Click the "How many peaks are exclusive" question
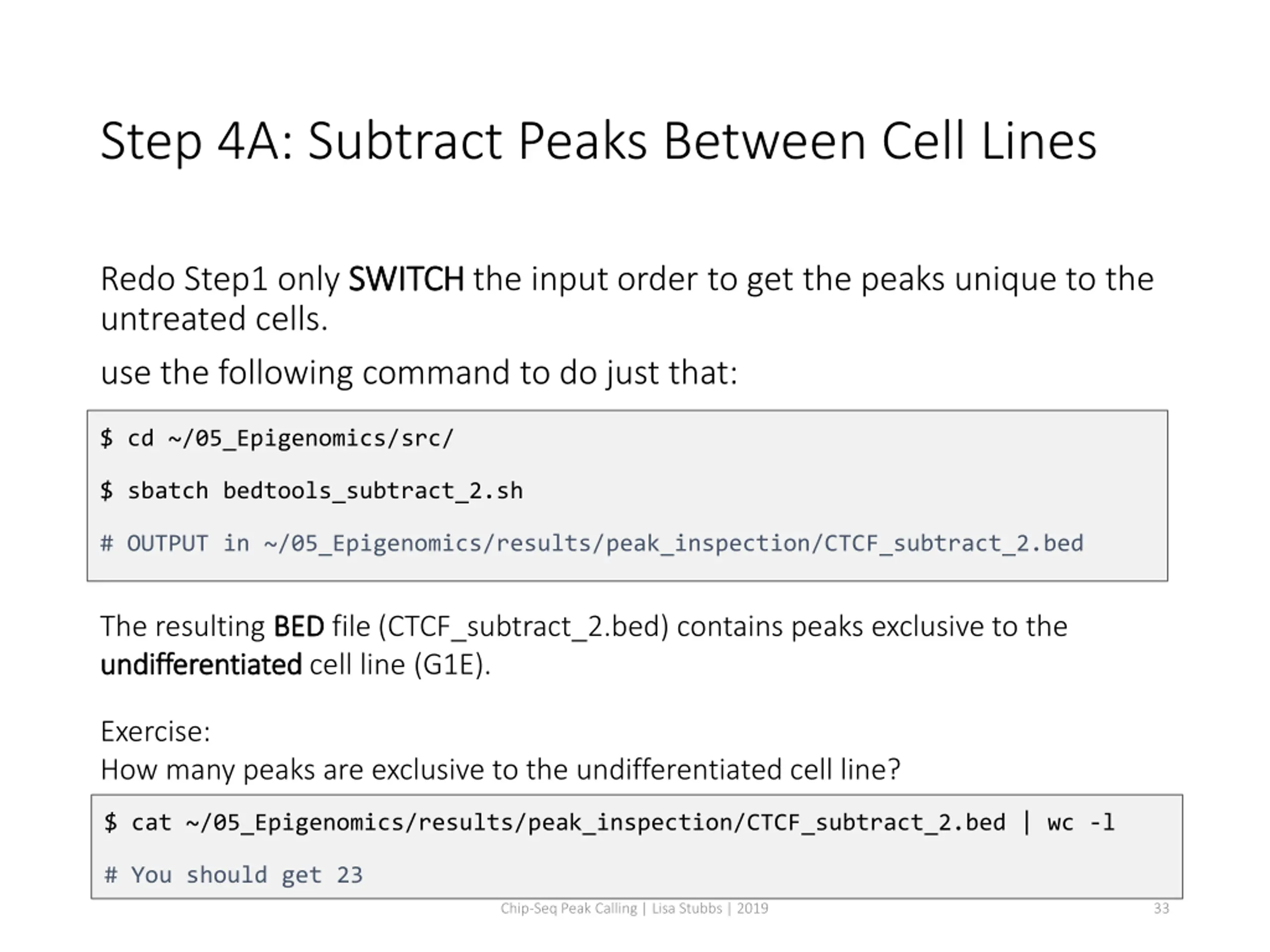Viewport: 1270px width, 952px height. coord(500,770)
